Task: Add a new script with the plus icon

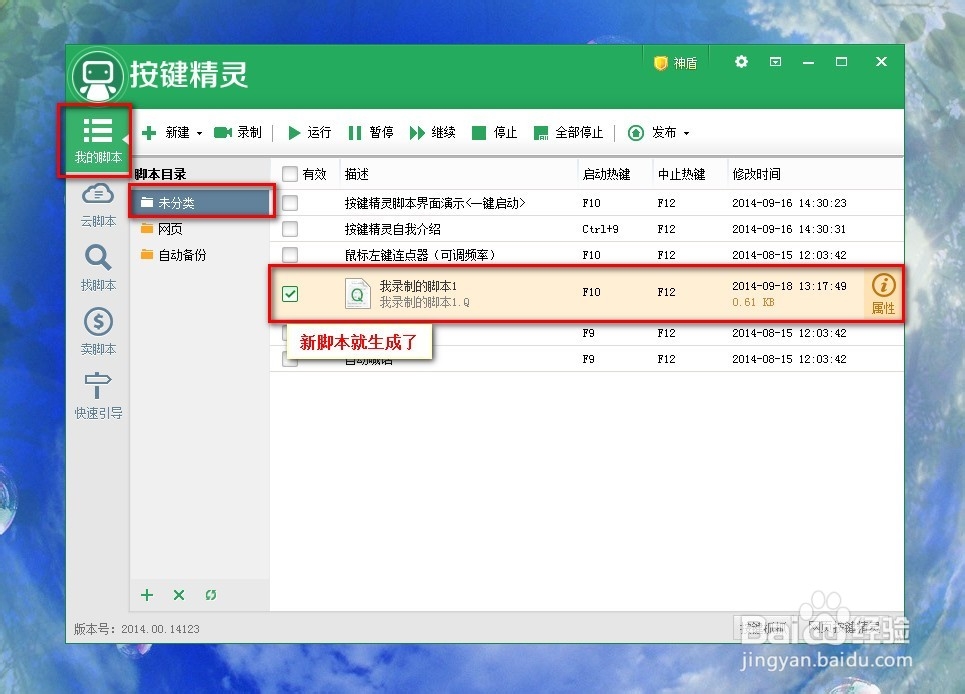Action: (146, 594)
